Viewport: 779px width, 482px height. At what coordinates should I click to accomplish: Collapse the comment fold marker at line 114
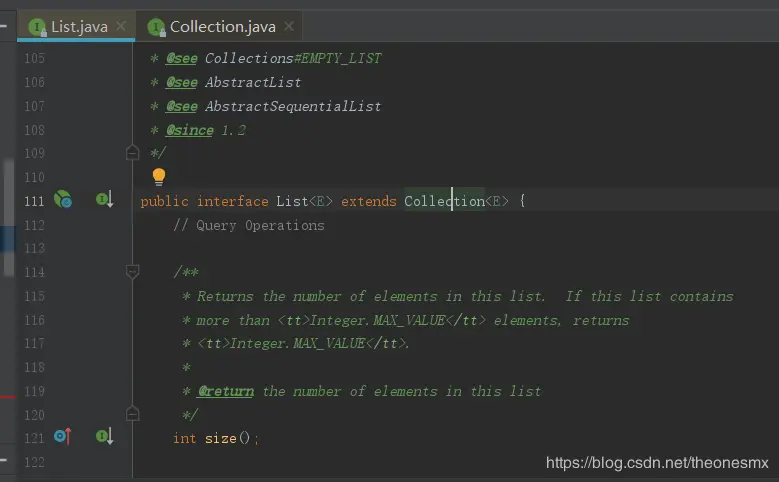point(133,271)
